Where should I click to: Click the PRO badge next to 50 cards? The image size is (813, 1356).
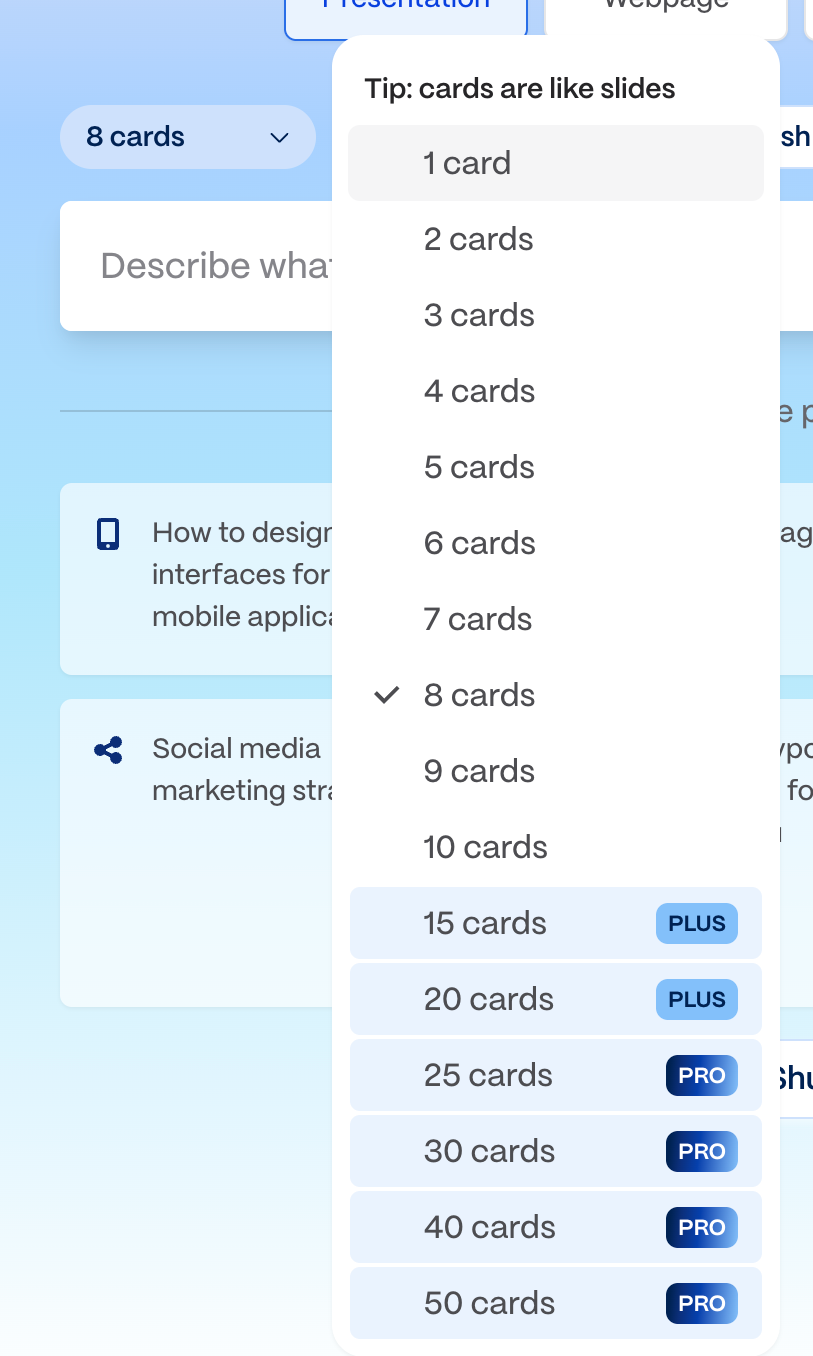click(701, 1303)
